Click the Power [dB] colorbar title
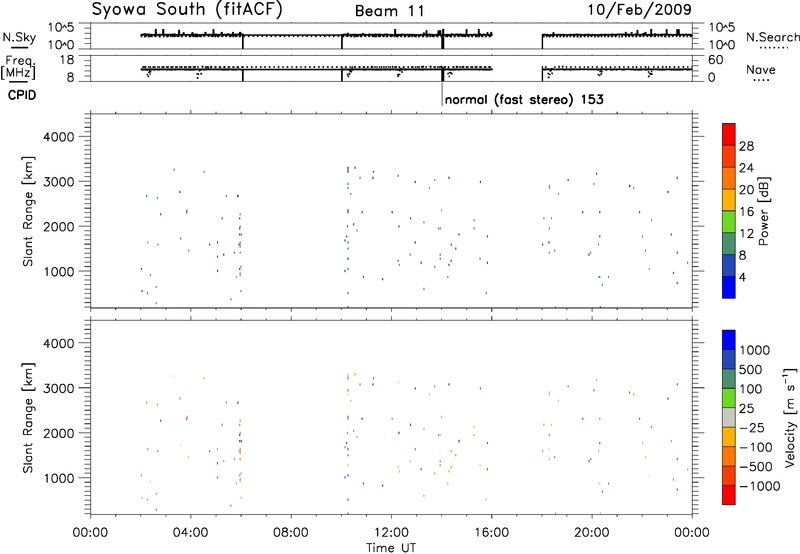This screenshot has width=800, height=554. 763,211
